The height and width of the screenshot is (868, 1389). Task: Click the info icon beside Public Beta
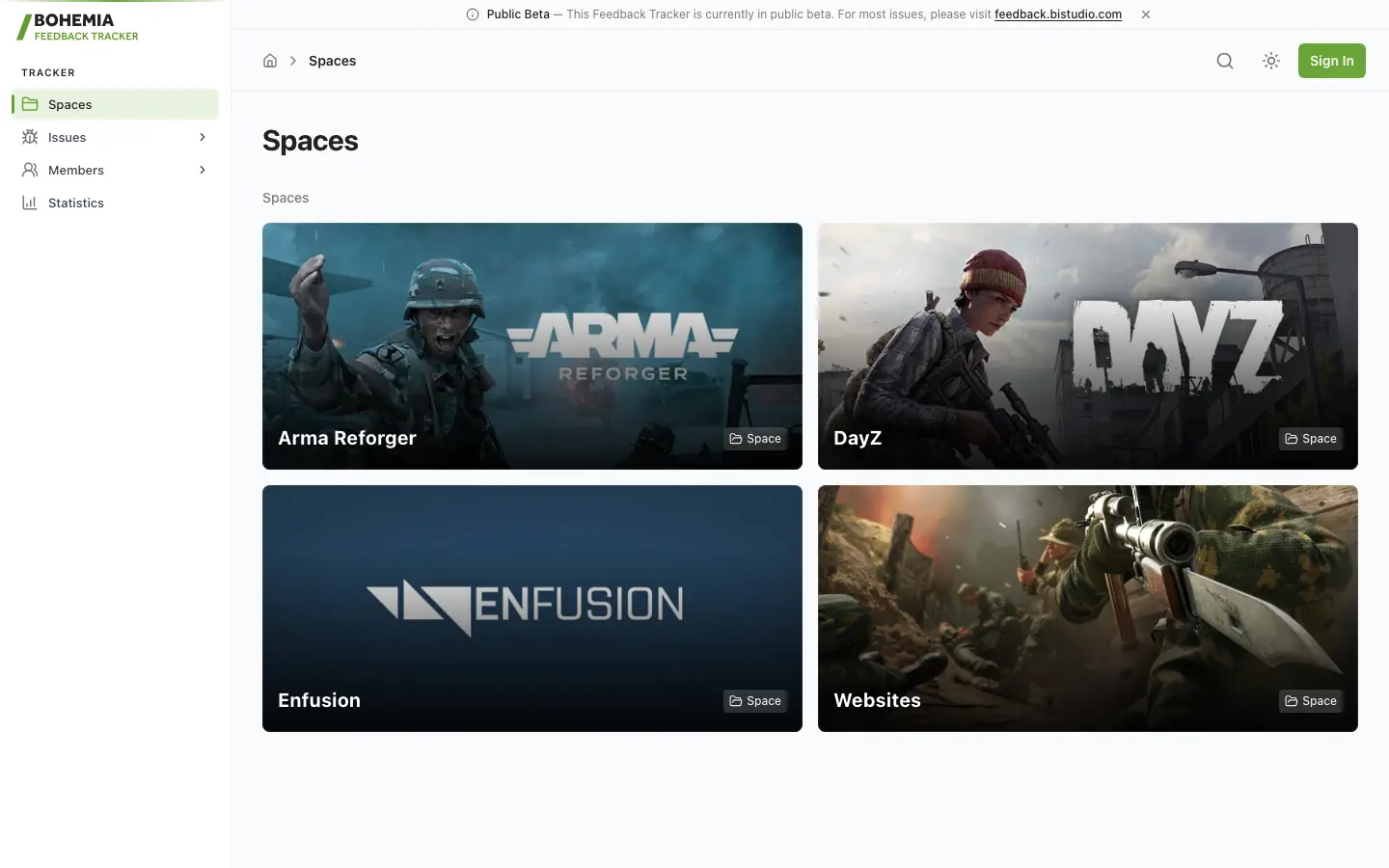tap(473, 14)
